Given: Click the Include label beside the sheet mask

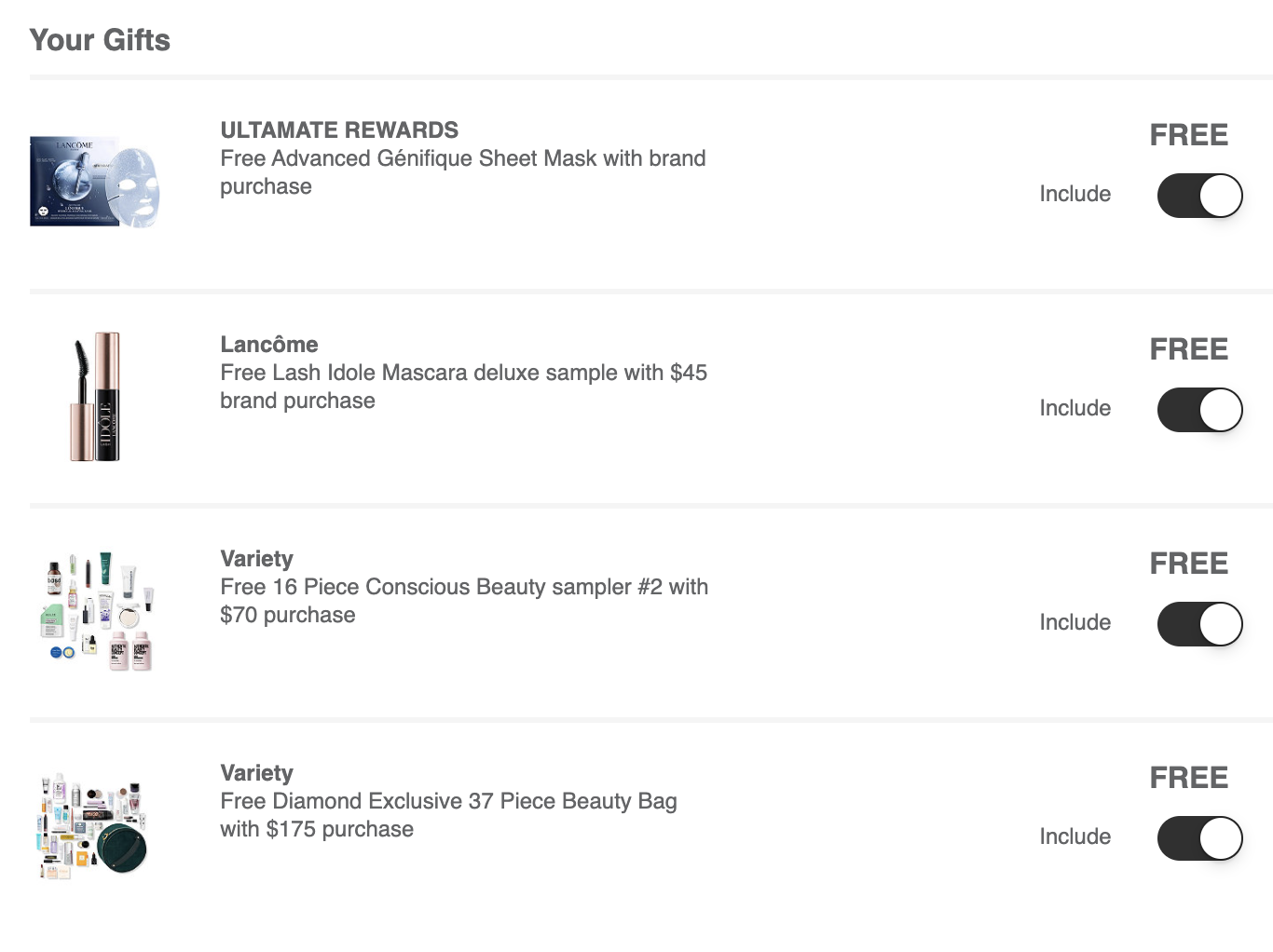Looking at the screenshot, I should point(1075,194).
